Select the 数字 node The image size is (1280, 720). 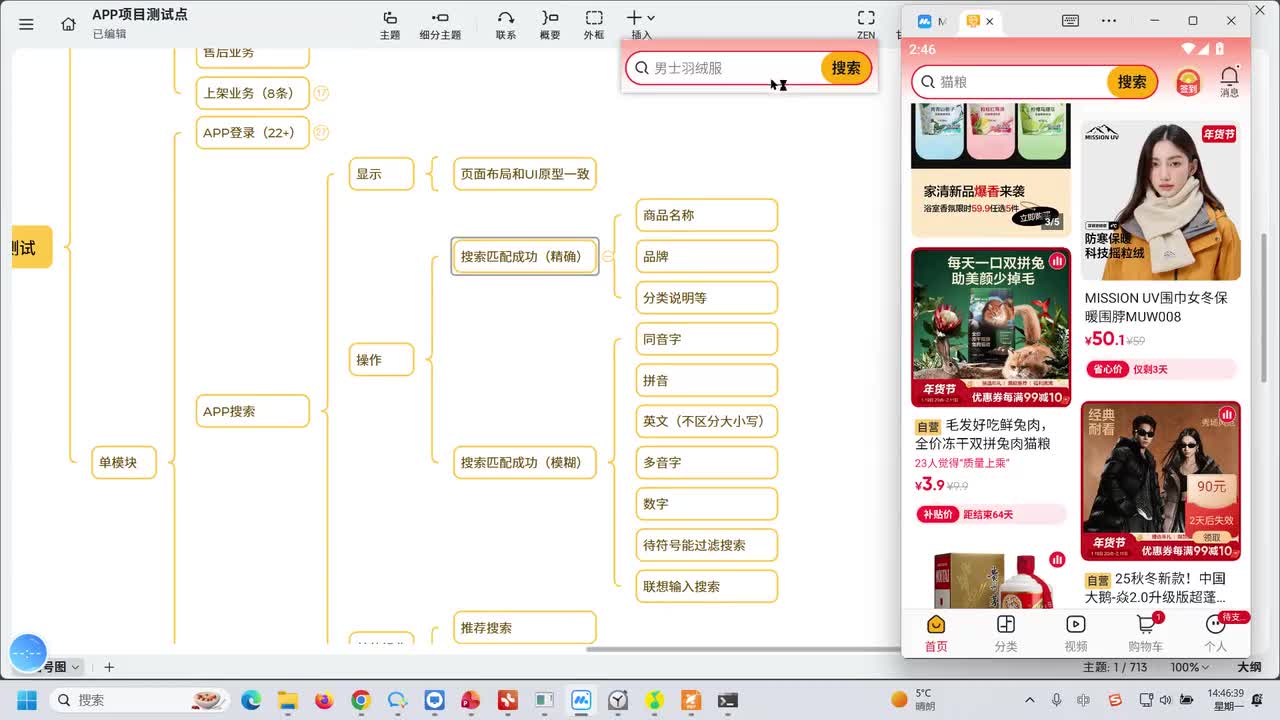pyautogui.click(x=707, y=504)
